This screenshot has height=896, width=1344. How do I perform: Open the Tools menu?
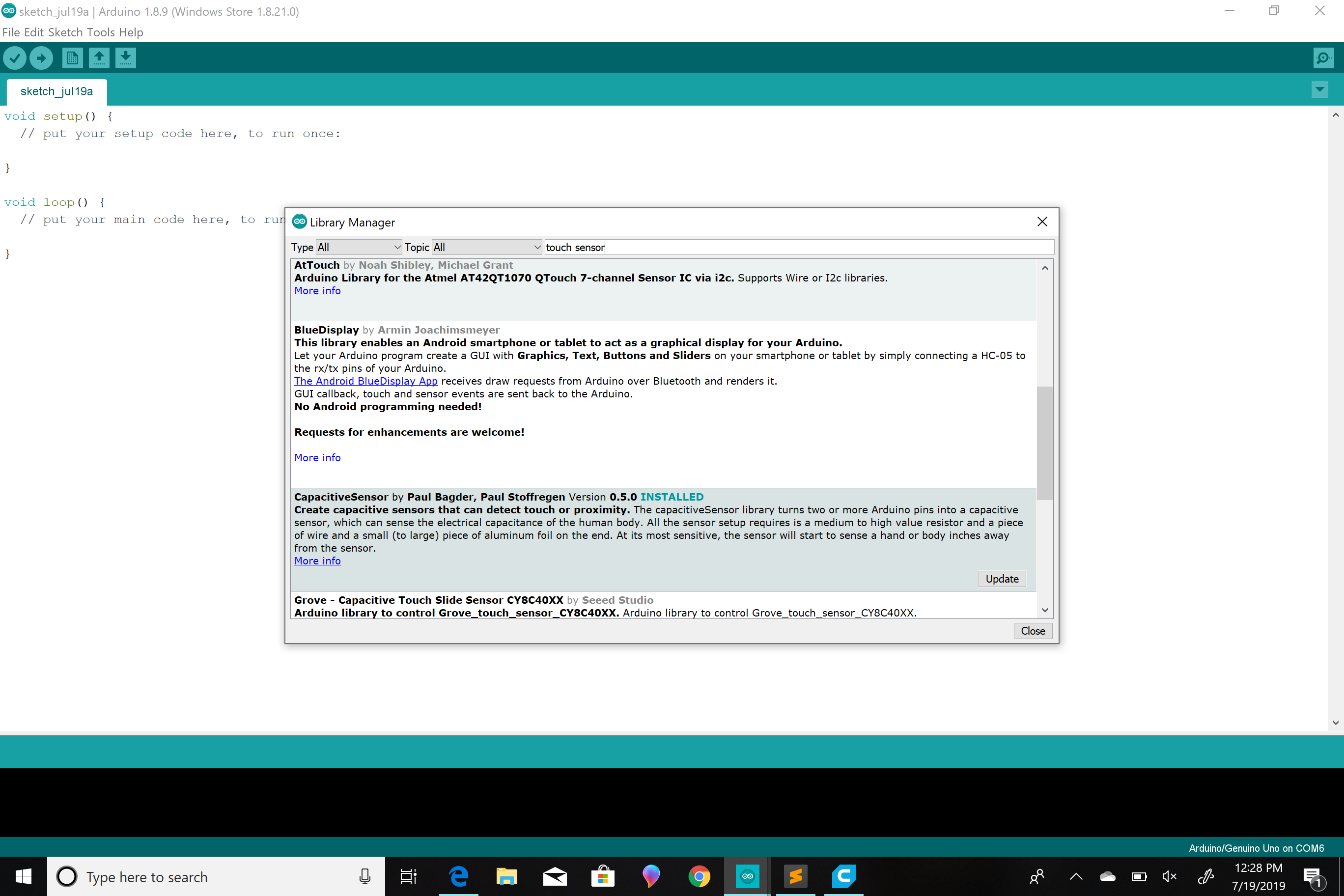[101, 32]
